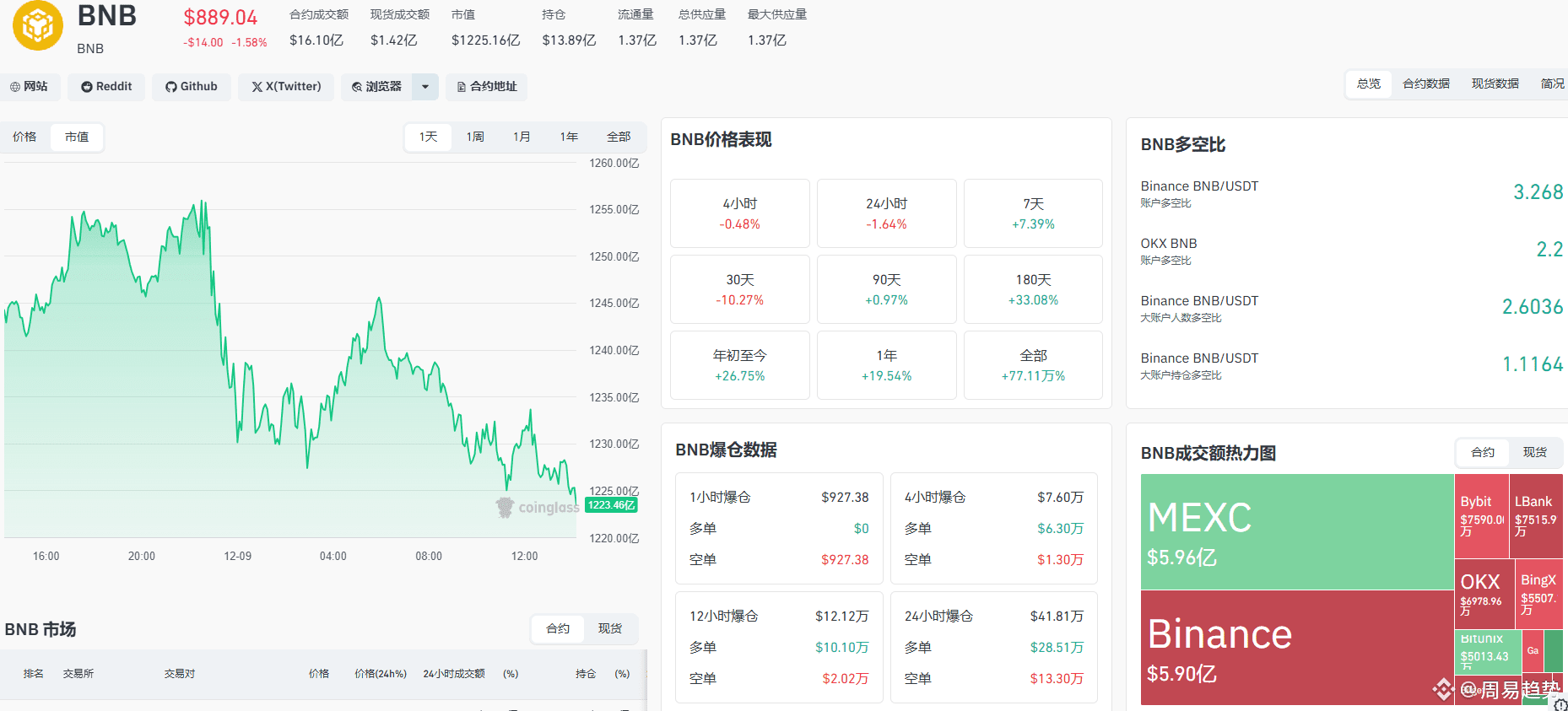Select the 价格 chart toggle
The image size is (1568, 711).
pos(24,137)
